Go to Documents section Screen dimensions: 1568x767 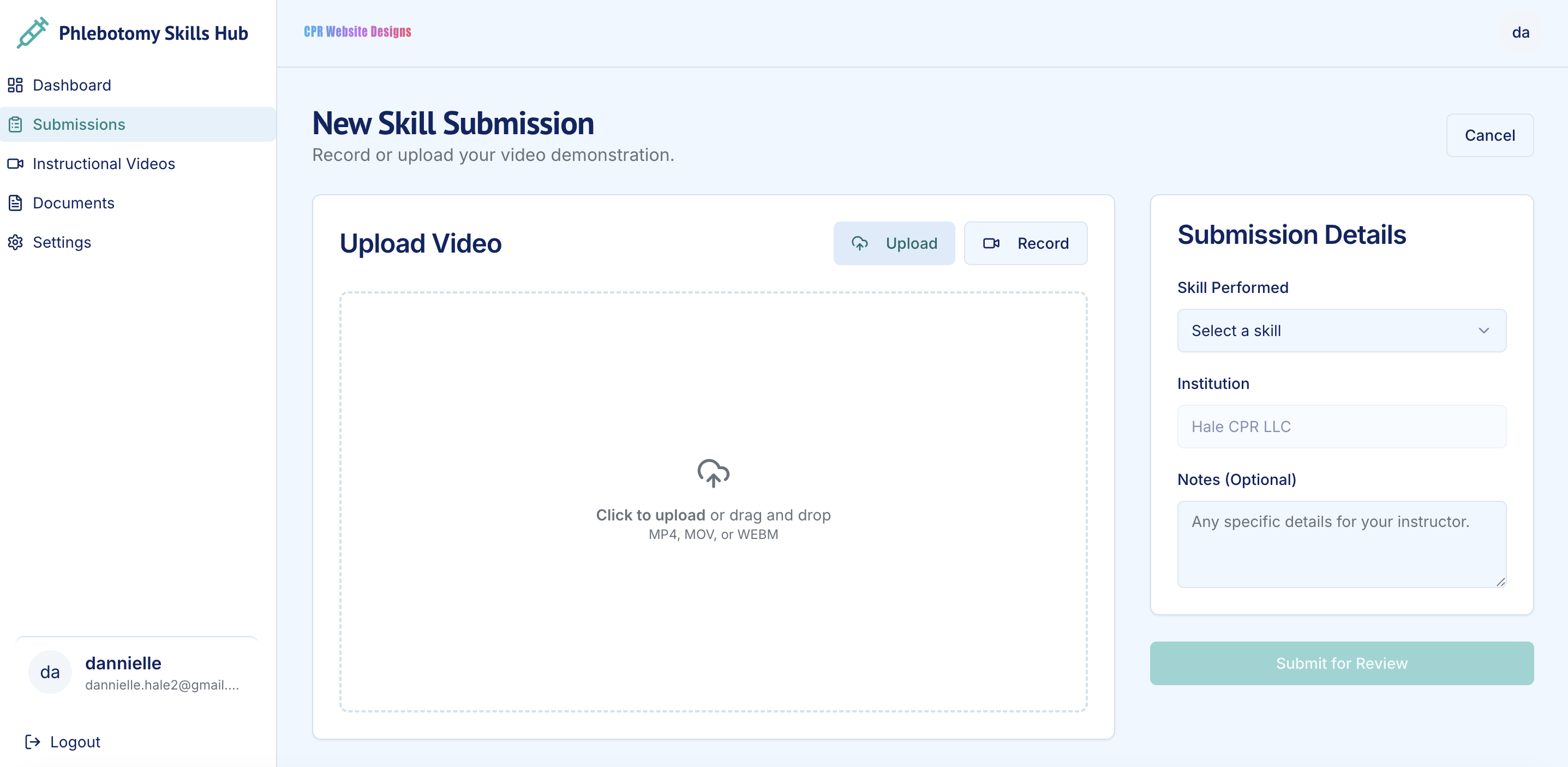(x=73, y=203)
